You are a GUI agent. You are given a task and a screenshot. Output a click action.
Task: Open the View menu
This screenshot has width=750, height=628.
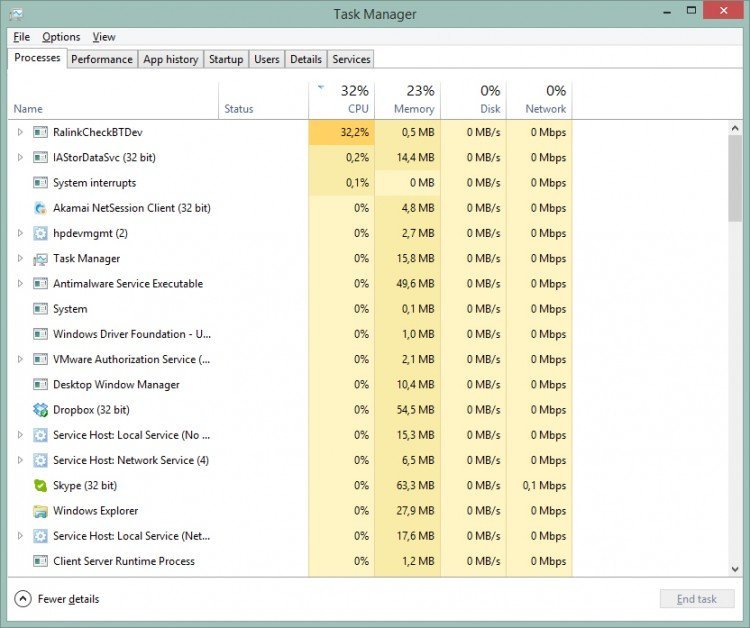(104, 37)
